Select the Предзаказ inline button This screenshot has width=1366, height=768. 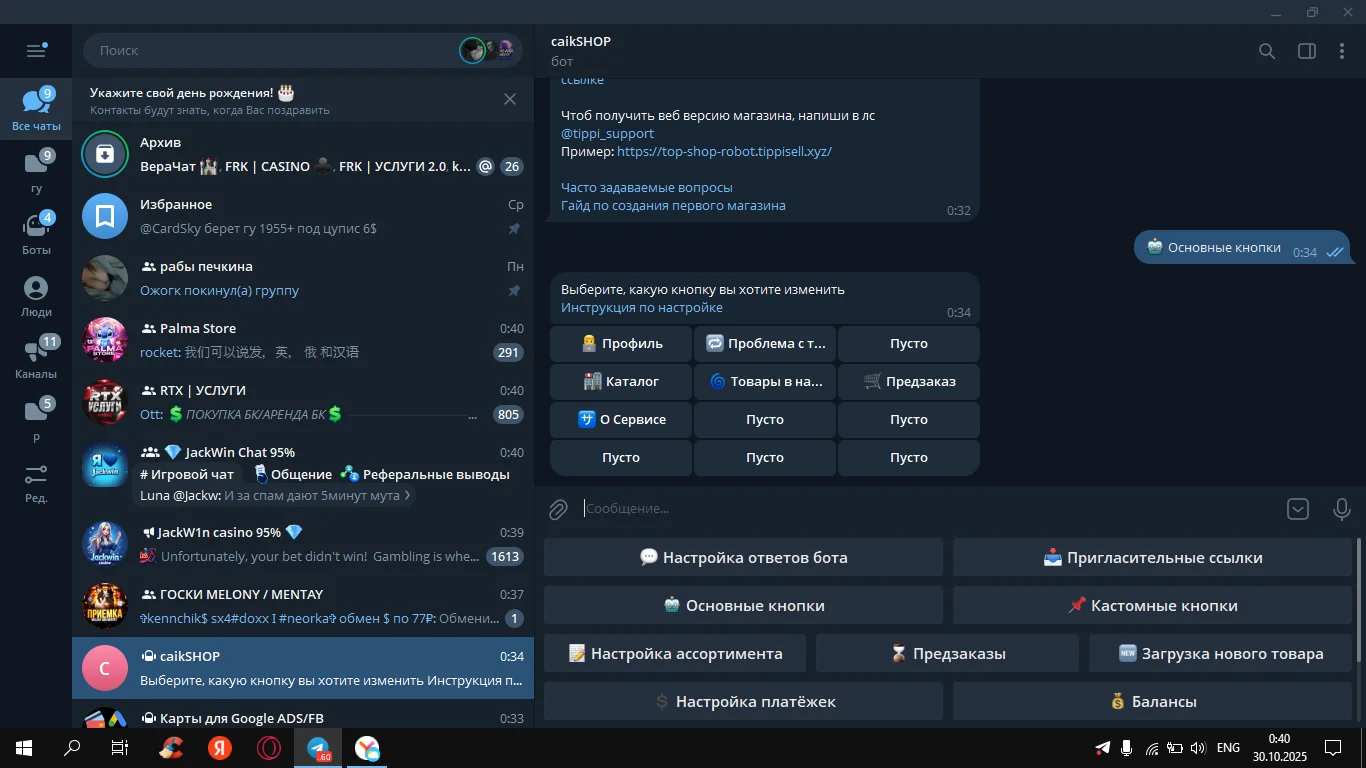click(909, 381)
